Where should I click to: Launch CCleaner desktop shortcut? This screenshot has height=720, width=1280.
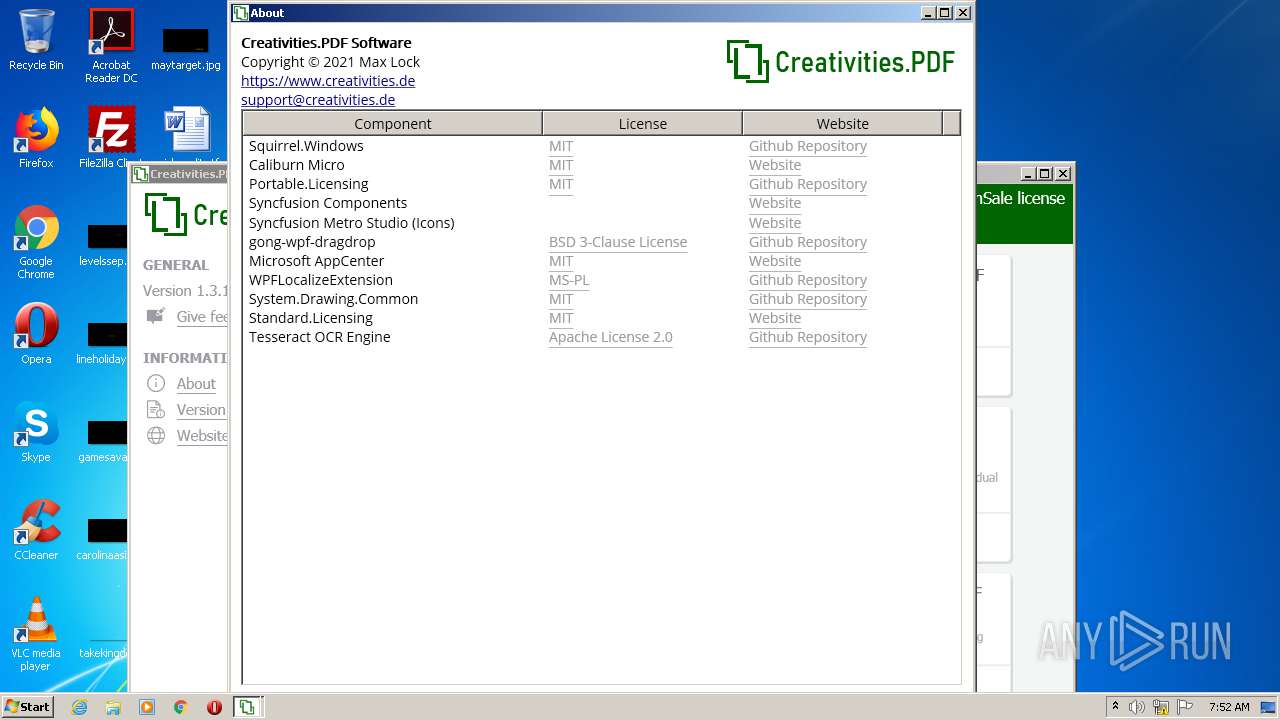click(x=36, y=530)
